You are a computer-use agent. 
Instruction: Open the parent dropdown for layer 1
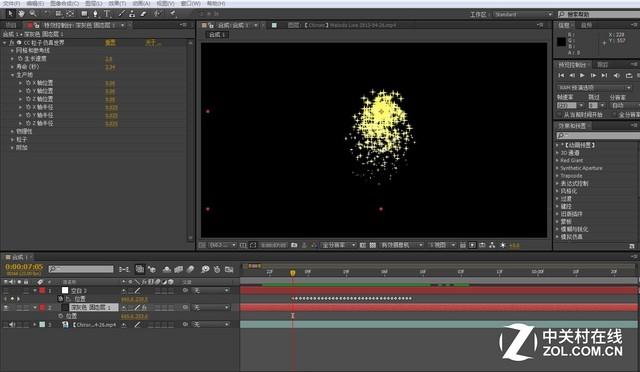point(211,291)
